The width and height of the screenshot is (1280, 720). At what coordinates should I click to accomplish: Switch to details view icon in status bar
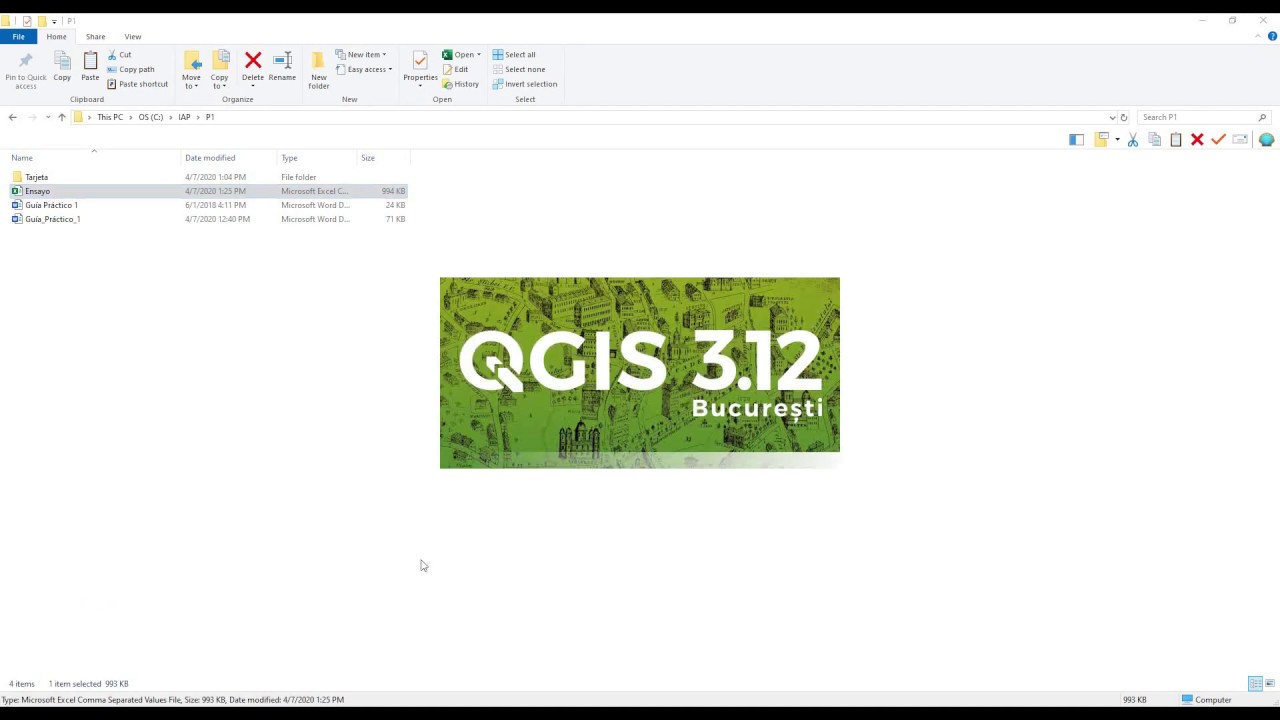coord(1255,684)
